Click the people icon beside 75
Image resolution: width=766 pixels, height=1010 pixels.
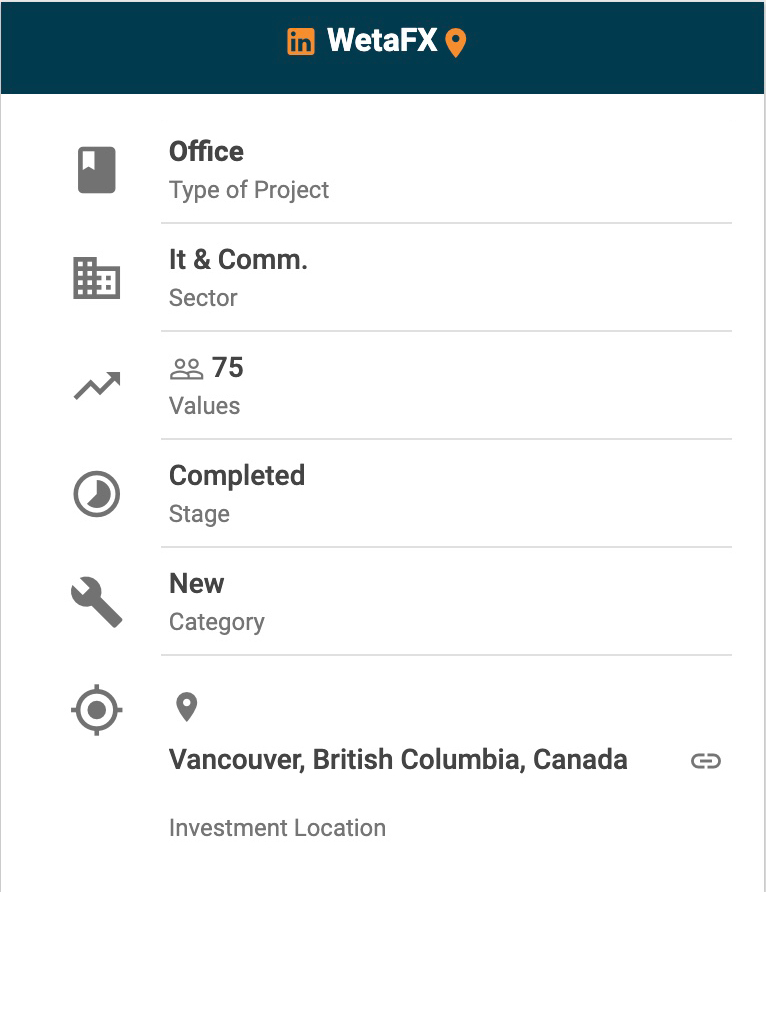(x=186, y=369)
